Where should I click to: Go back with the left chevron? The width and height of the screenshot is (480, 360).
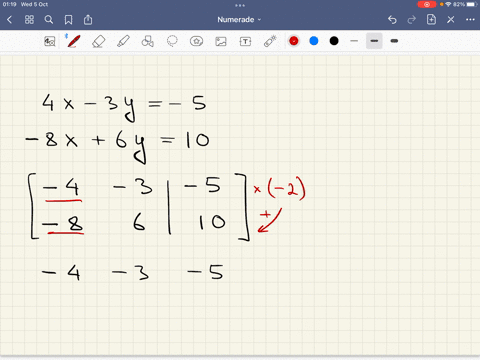point(9,20)
